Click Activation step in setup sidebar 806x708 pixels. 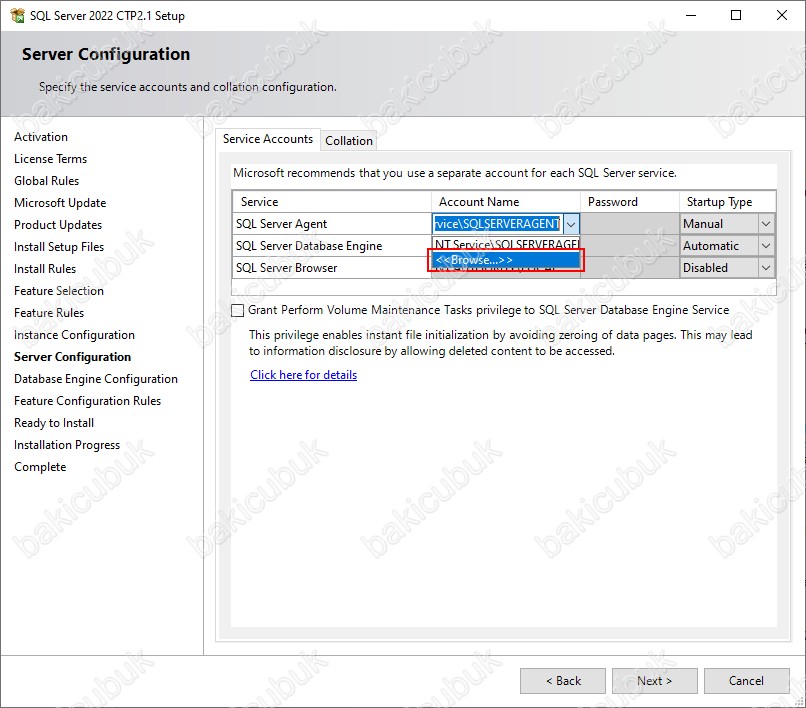(41, 137)
